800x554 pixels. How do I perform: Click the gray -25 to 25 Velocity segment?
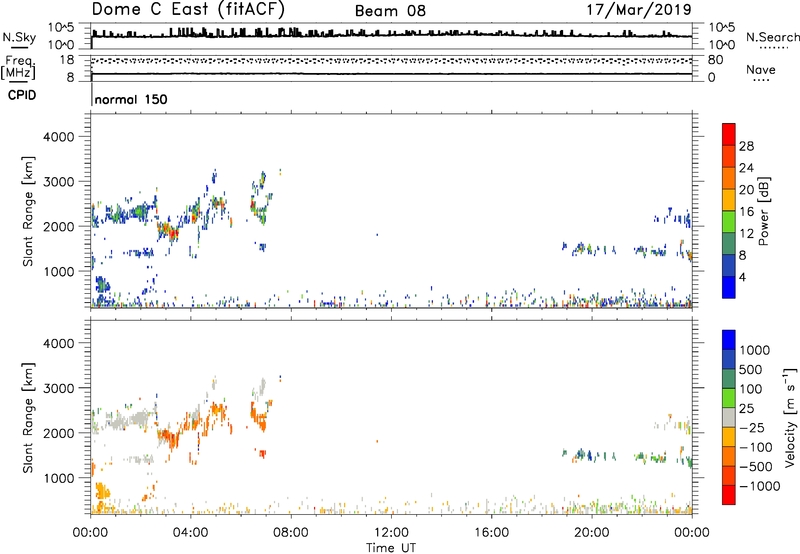729,418
